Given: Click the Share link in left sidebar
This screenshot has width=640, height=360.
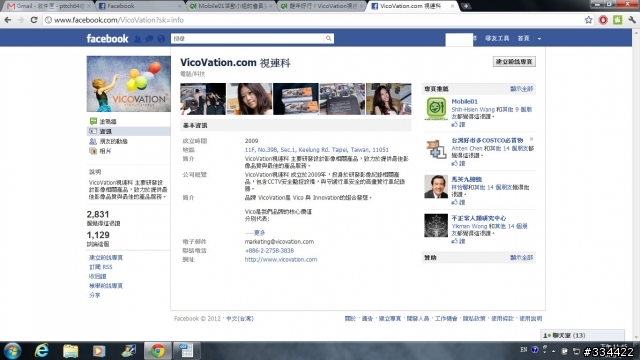Looking at the screenshot, I should pyautogui.click(x=94, y=295).
